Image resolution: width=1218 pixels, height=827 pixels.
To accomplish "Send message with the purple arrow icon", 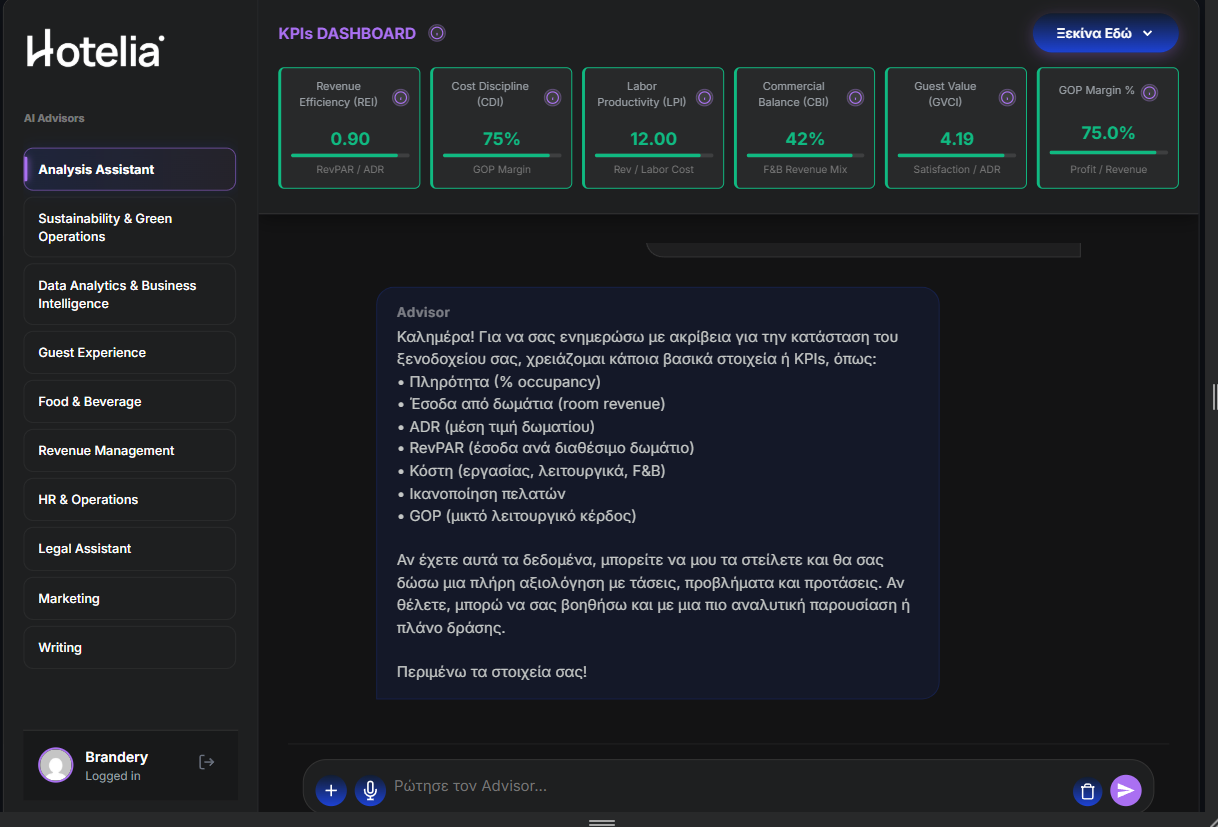I will [x=1126, y=790].
